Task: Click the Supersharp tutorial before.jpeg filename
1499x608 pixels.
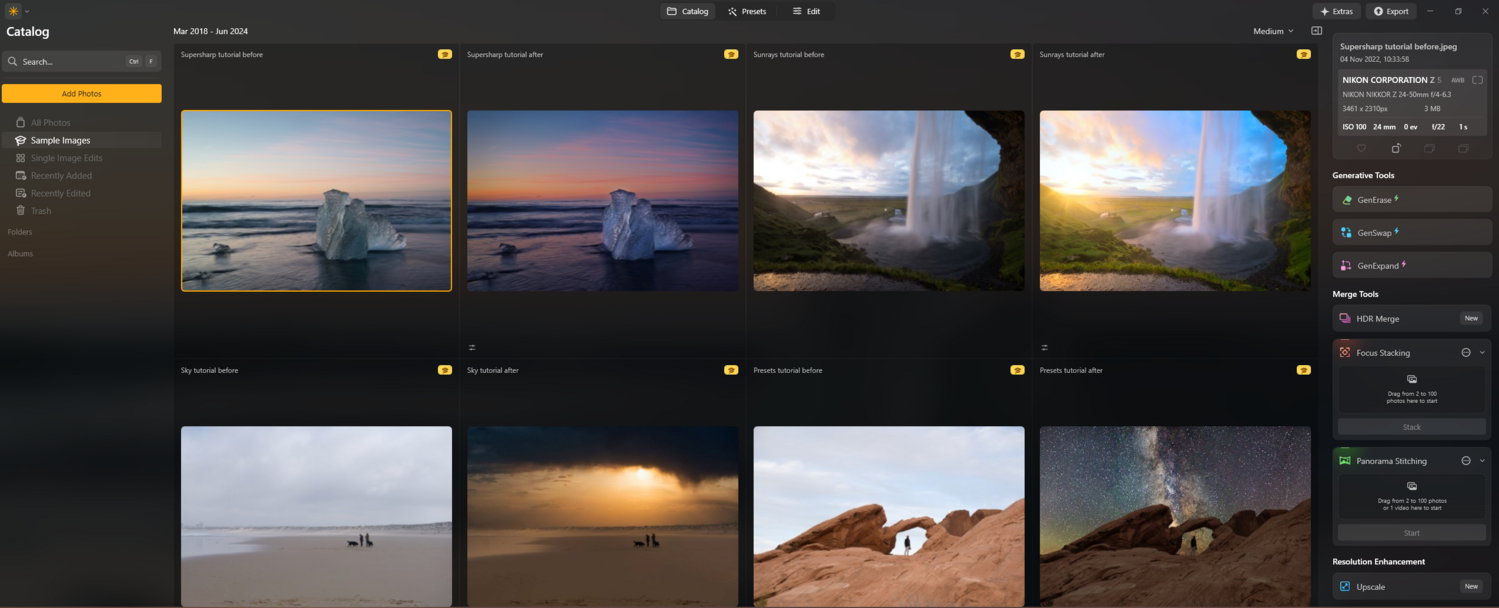Action: 1398,47
